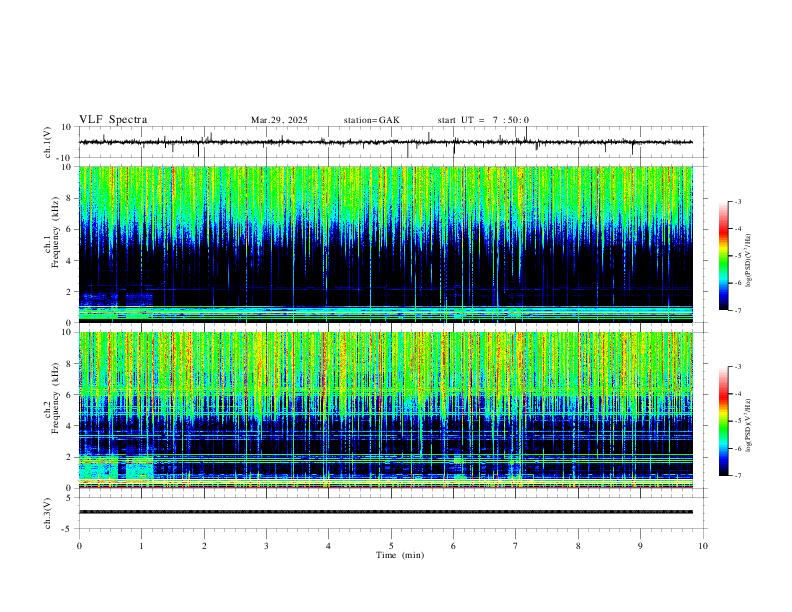Click the "ch.3(V)" axis label
Image resolution: width=792 pixels, height=612 pixels.
click(48, 513)
